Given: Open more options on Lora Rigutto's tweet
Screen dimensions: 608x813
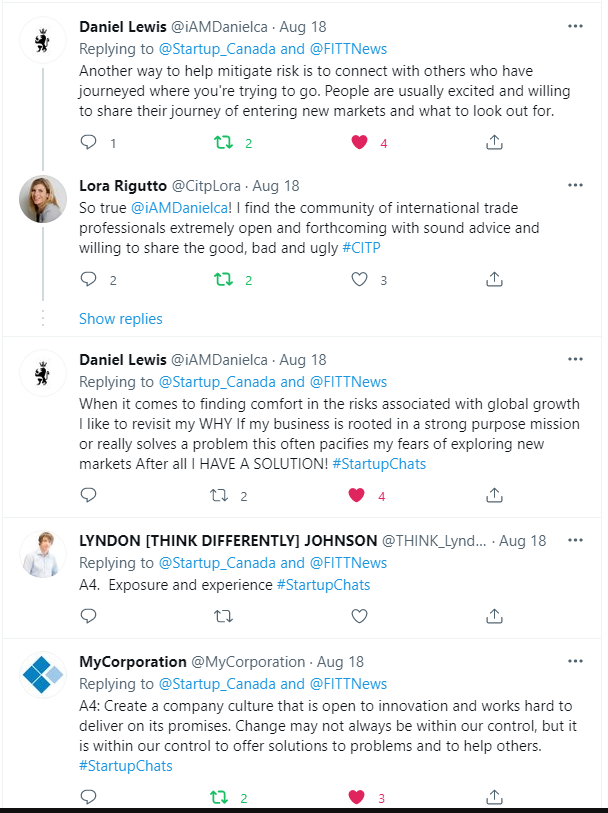Looking at the screenshot, I should coord(575,185).
